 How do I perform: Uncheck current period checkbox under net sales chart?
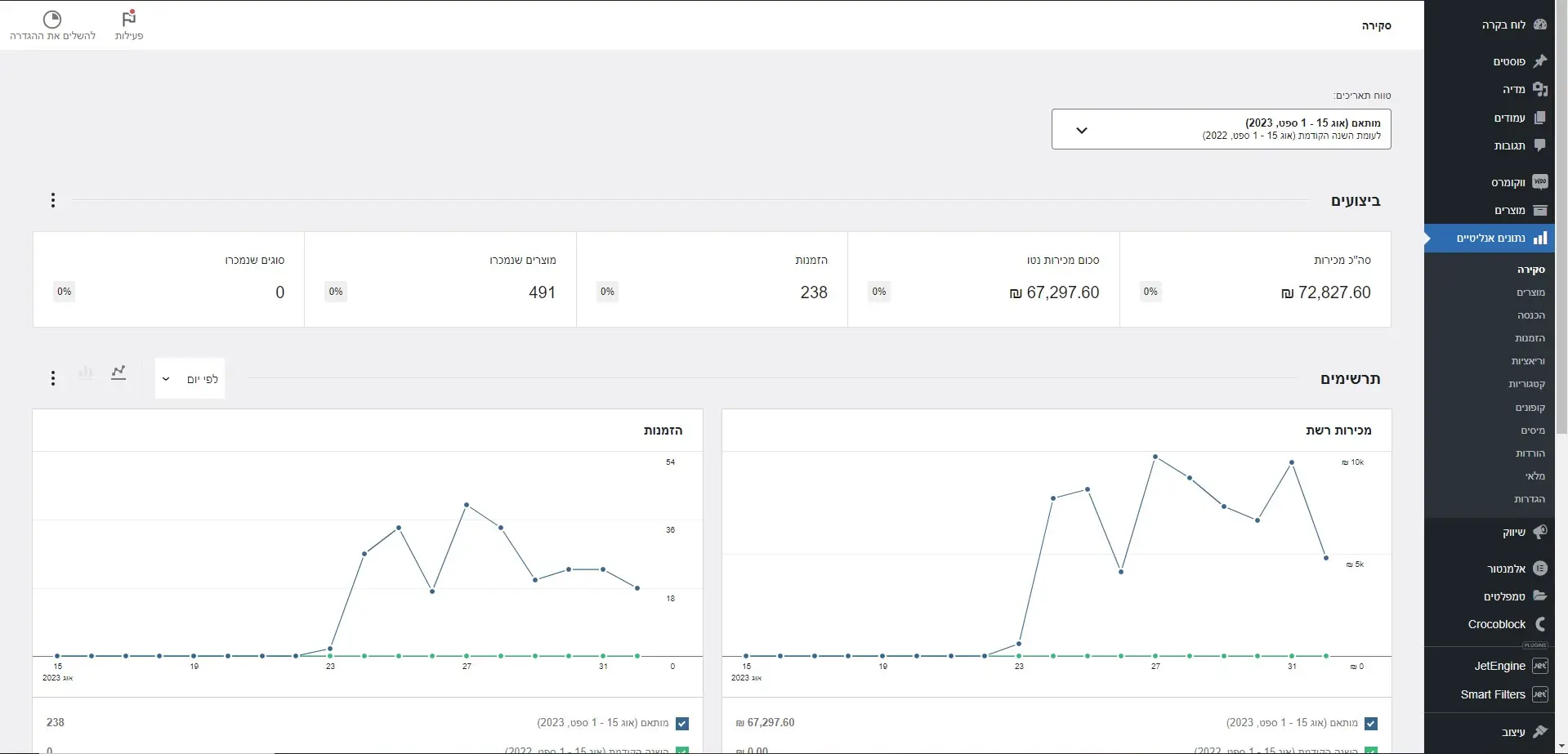tap(1371, 723)
